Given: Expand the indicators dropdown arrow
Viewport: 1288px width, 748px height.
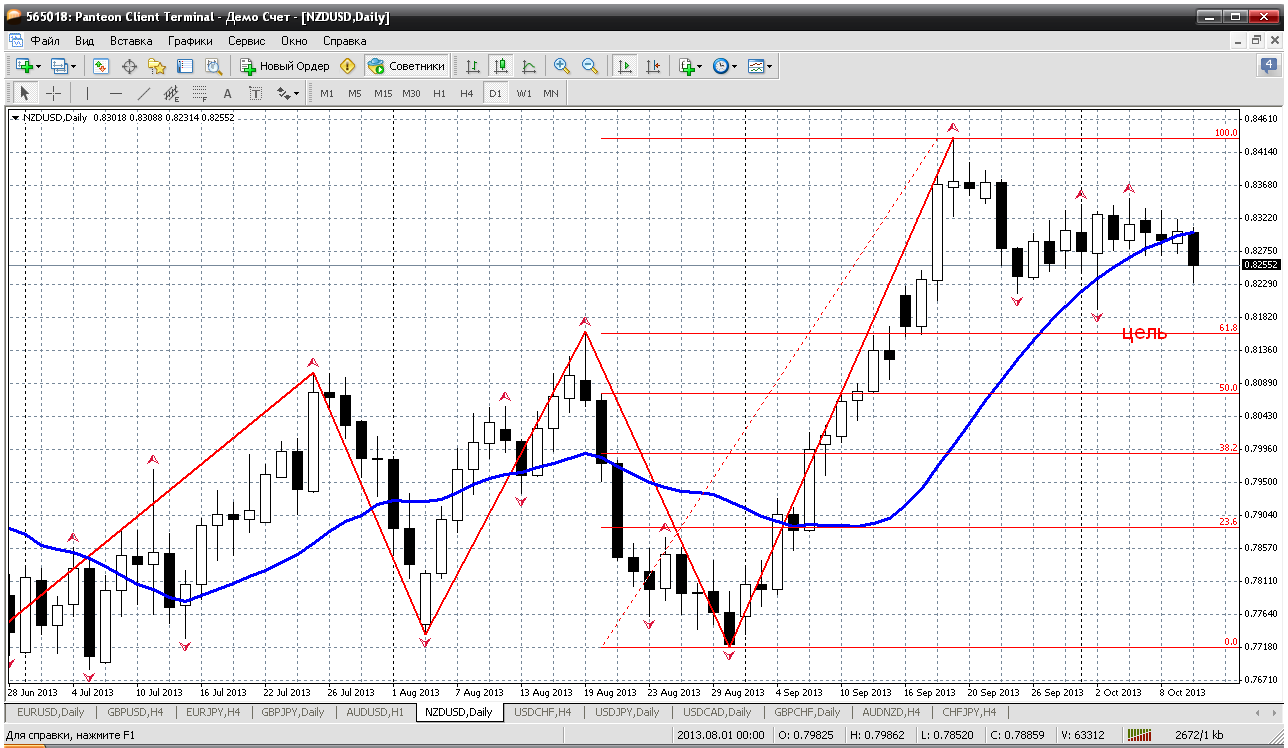Looking at the screenshot, I should click(x=700, y=66).
